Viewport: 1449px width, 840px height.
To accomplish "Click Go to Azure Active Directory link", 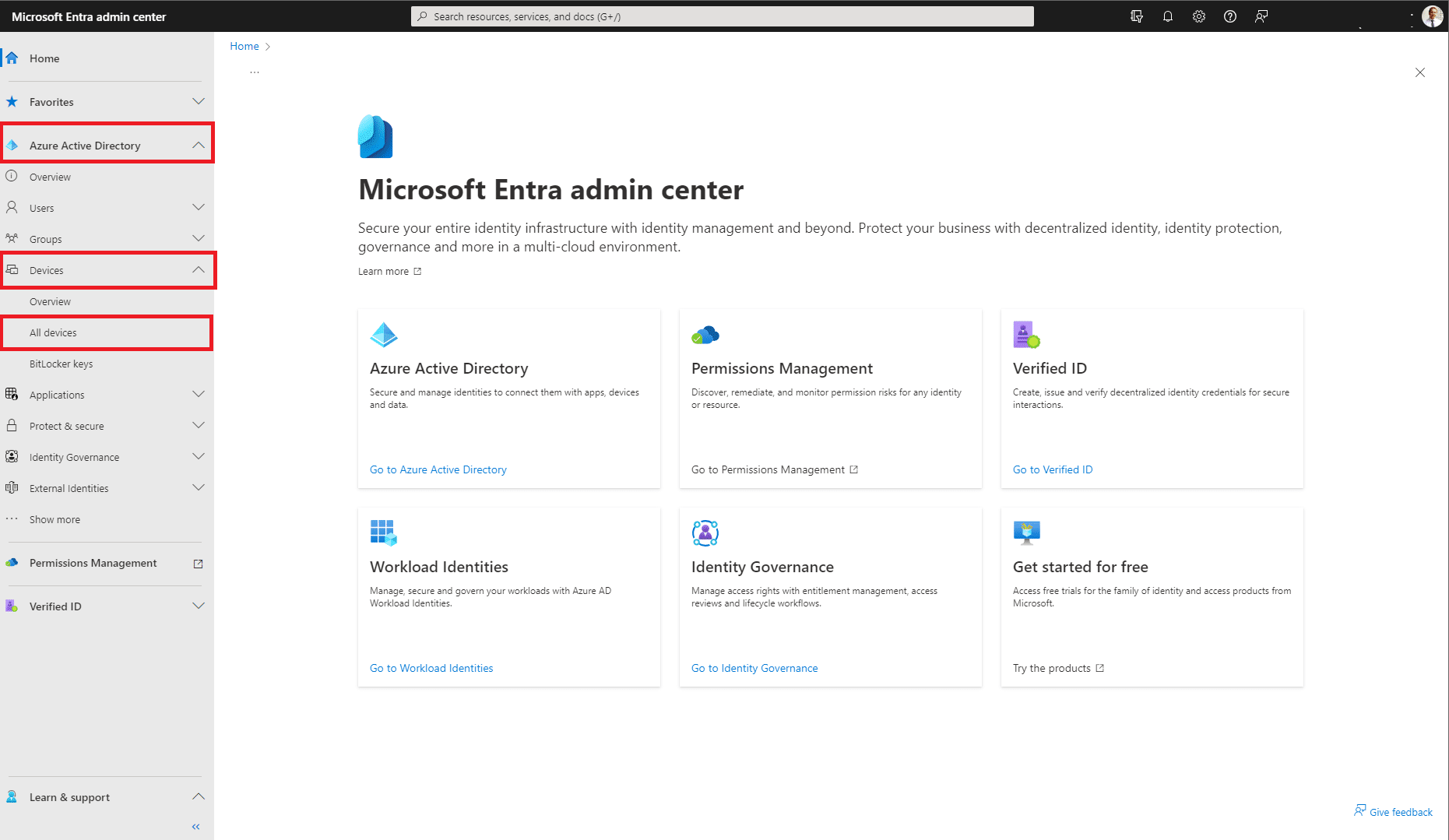I will 438,470.
